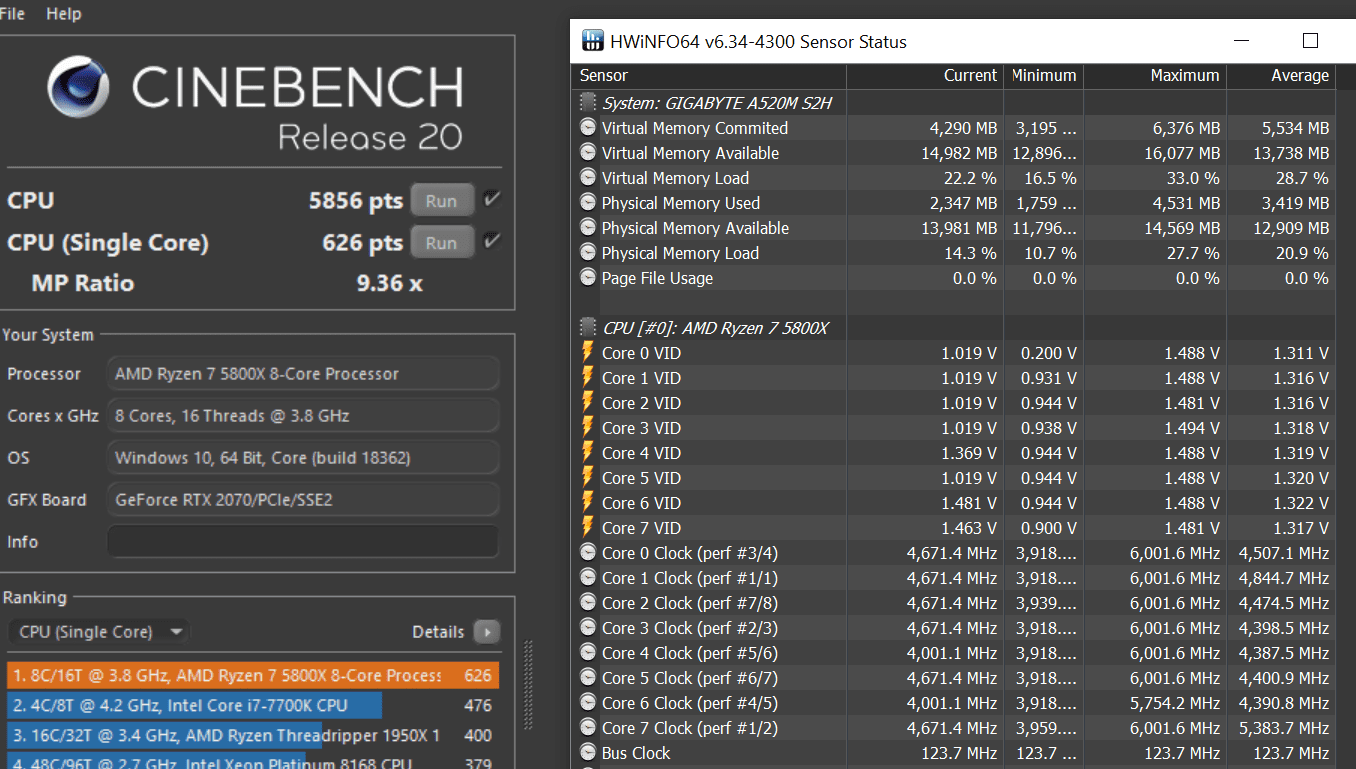Click the Average column header

[x=1281, y=76]
